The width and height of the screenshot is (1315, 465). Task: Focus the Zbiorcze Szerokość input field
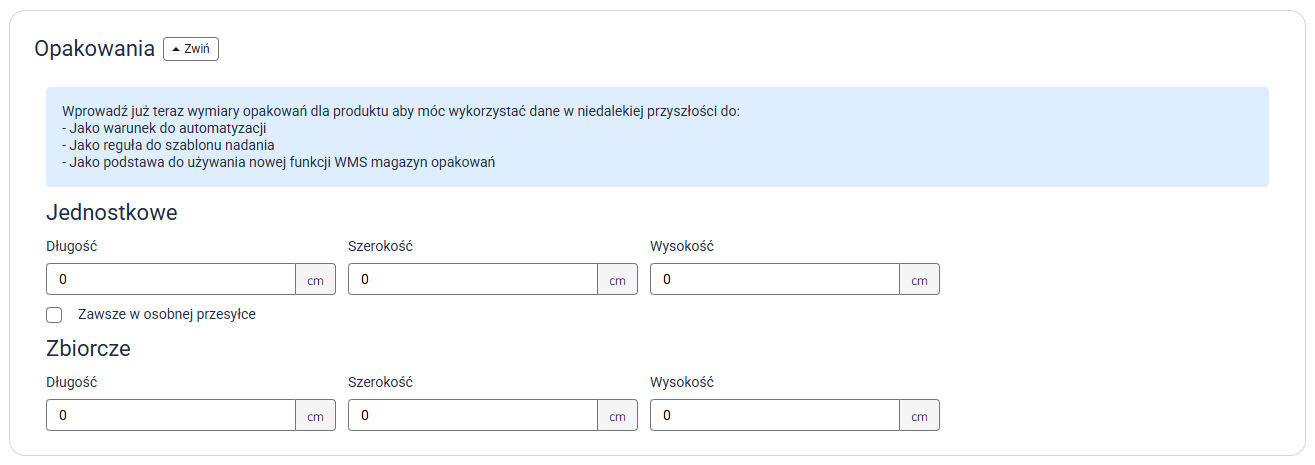[x=472, y=415]
